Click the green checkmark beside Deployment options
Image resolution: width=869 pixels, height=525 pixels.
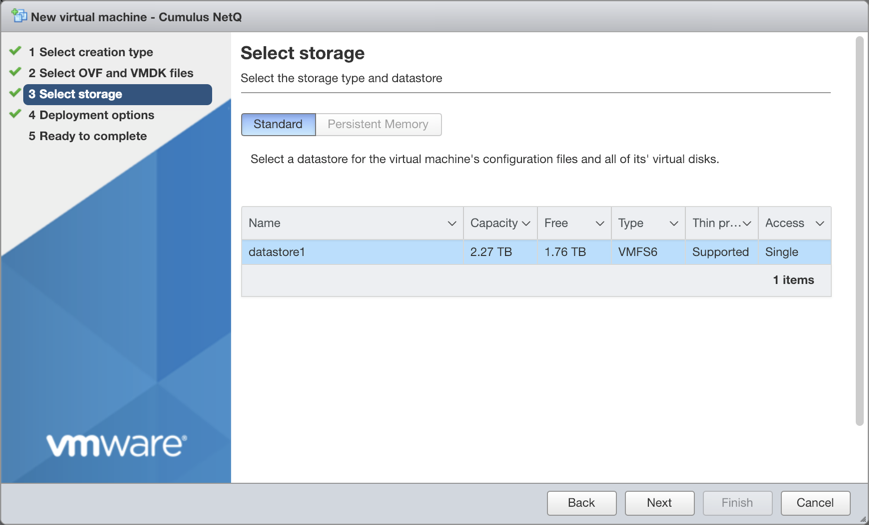pos(15,114)
